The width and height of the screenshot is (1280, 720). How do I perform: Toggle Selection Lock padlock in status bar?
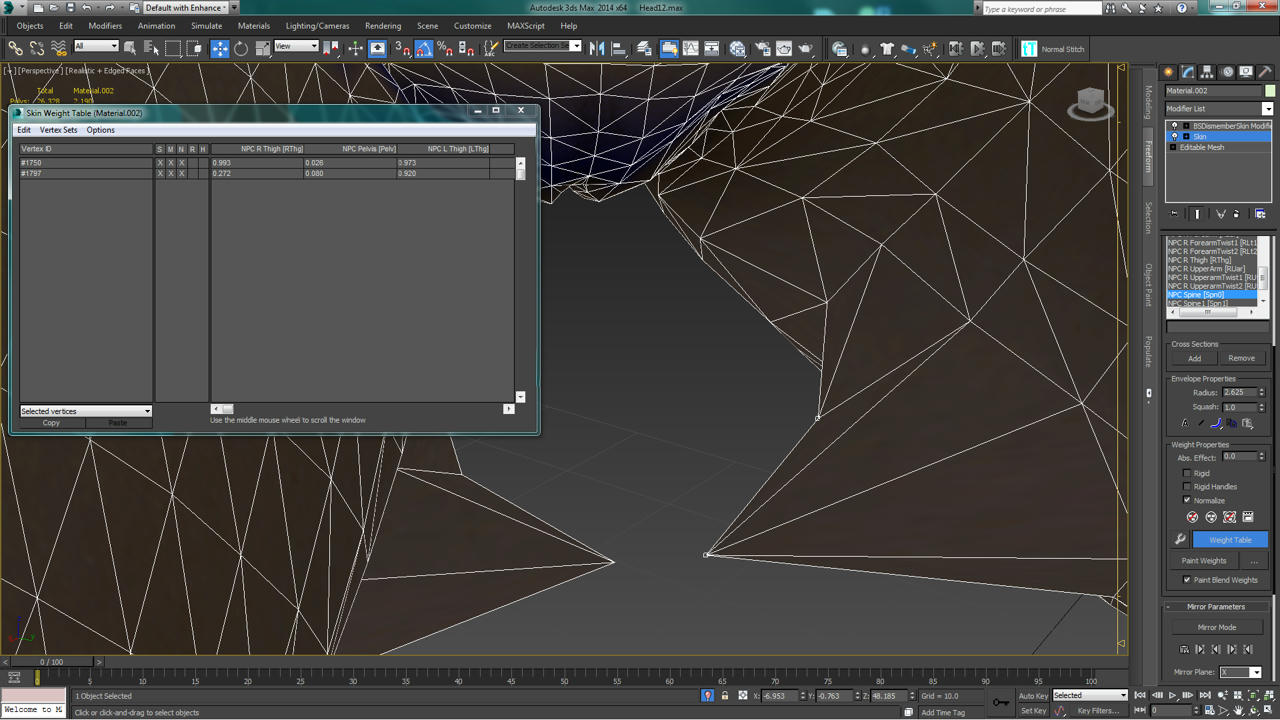[725, 695]
